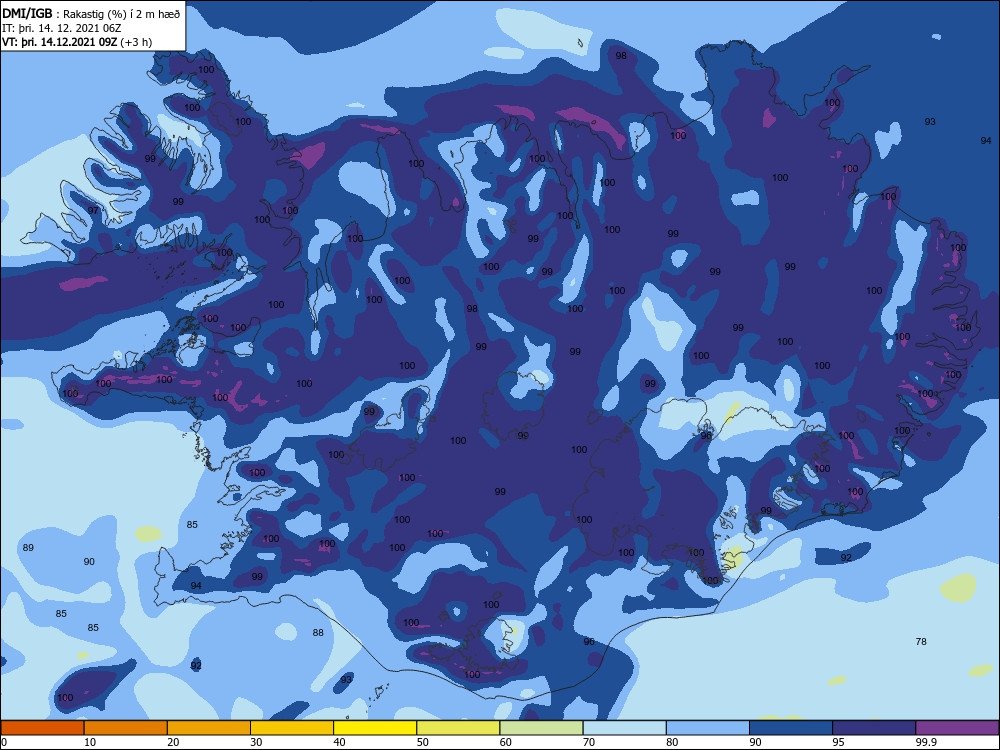Click the orange 10–20 legend swatch

[x=126, y=728]
